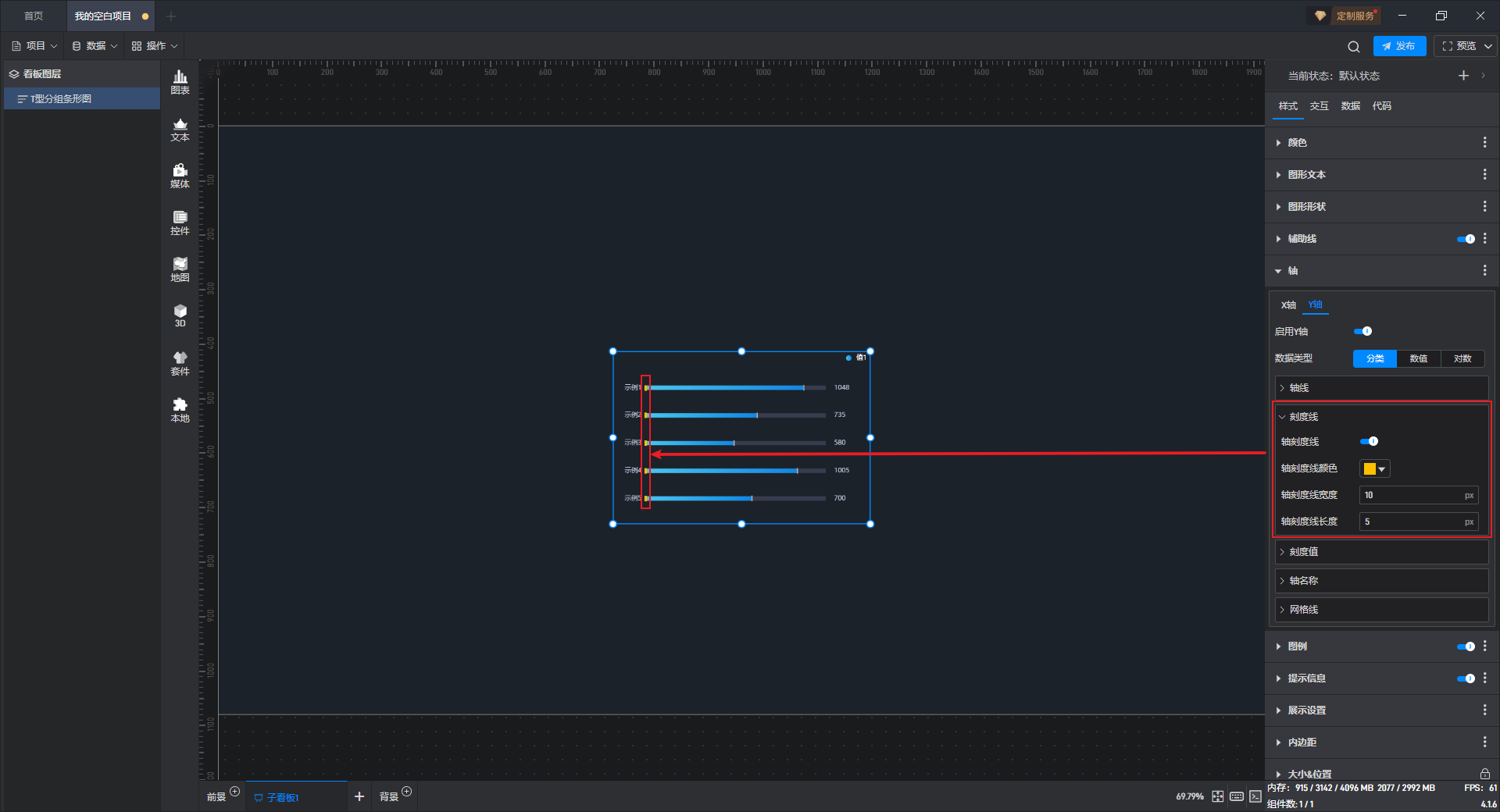1500x812 pixels.
Task: Open the 媒体 media components icon
Action: (x=180, y=176)
